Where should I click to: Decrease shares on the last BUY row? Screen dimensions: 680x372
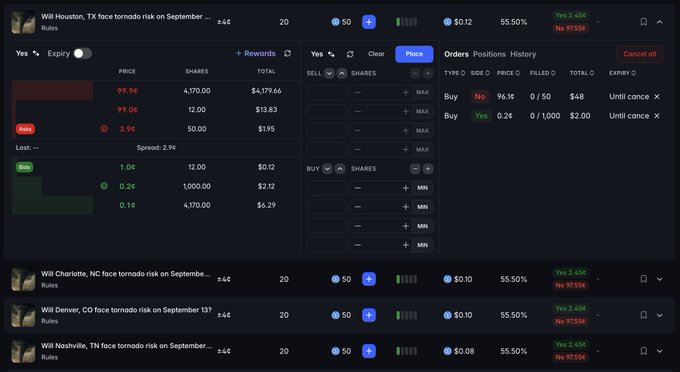point(357,245)
